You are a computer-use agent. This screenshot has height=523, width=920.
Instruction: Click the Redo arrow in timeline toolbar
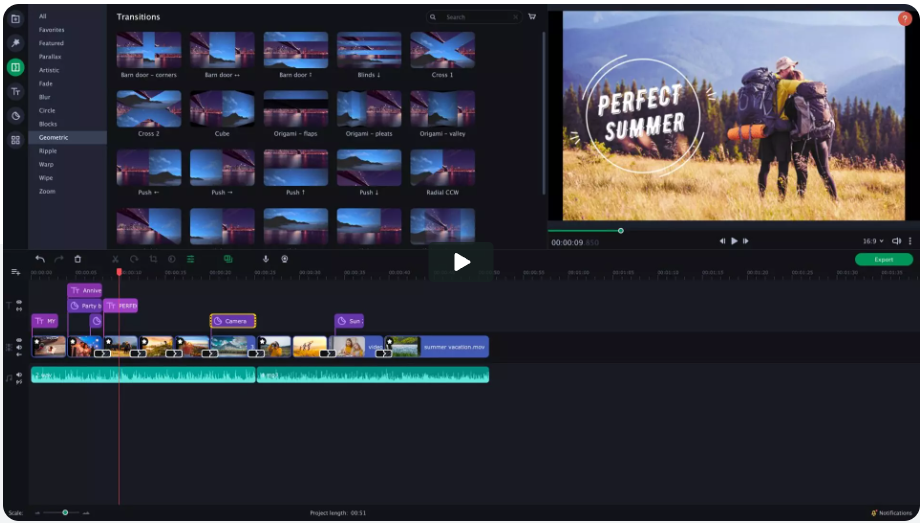click(59, 259)
